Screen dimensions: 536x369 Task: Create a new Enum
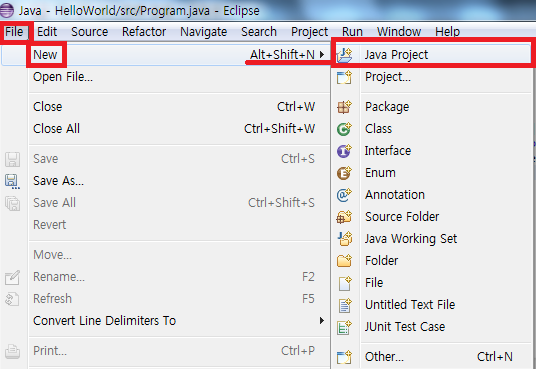(x=432, y=173)
